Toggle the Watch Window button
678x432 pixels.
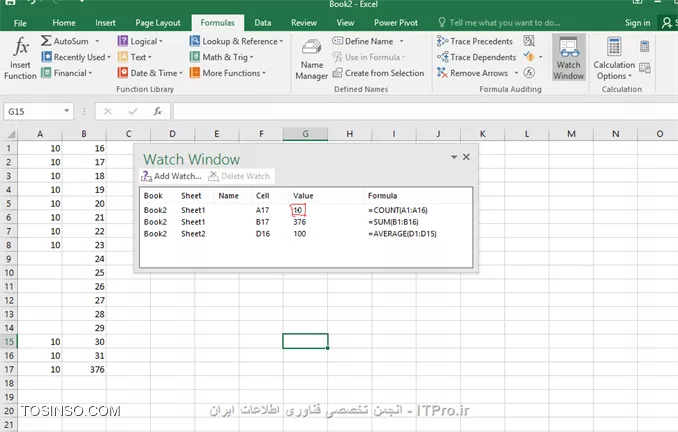(x=569, y=58)
